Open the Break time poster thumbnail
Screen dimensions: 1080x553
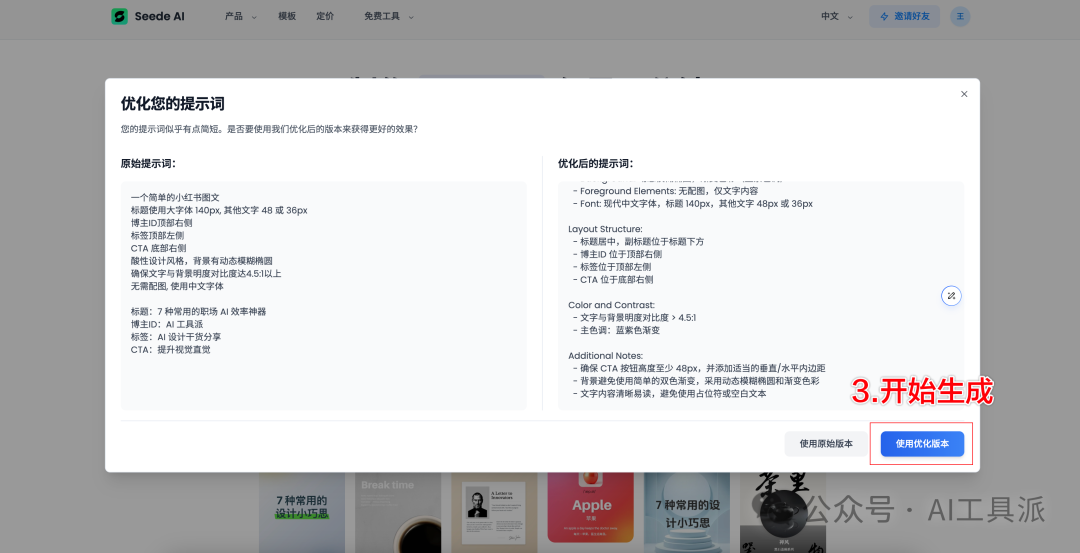click(398, 513)
